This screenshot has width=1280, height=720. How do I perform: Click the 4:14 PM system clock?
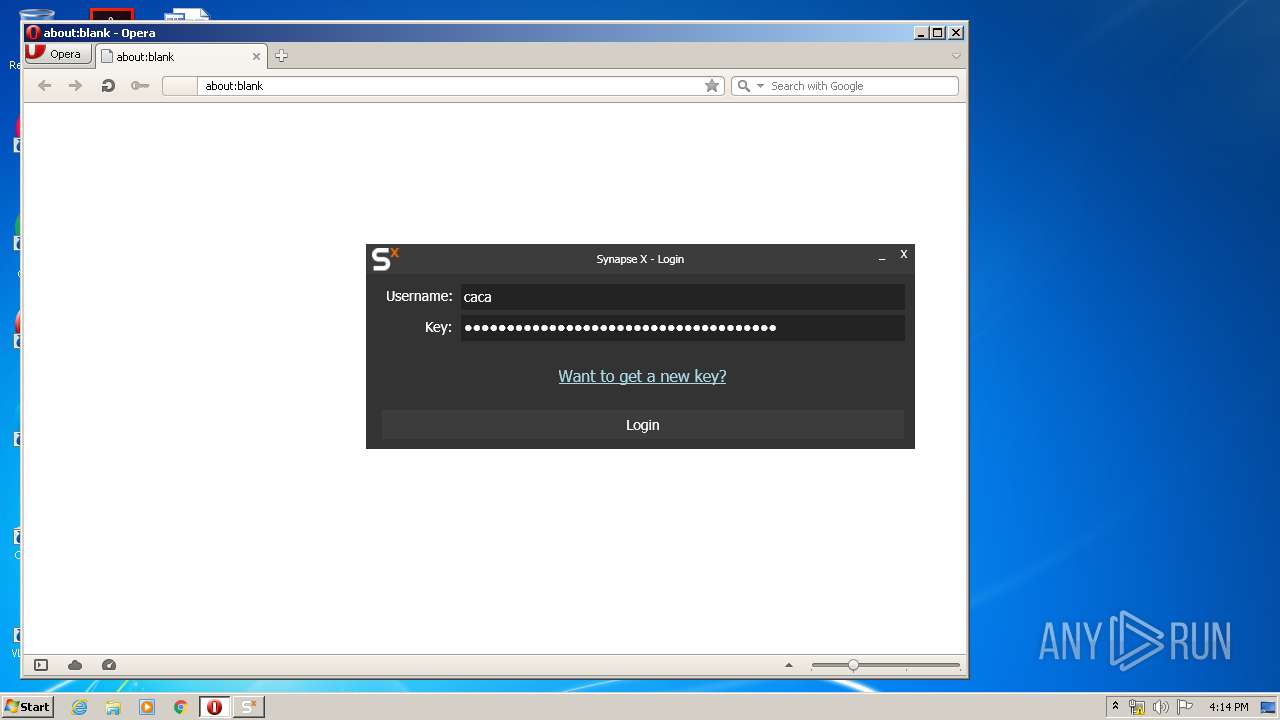tap(1228, 707)
